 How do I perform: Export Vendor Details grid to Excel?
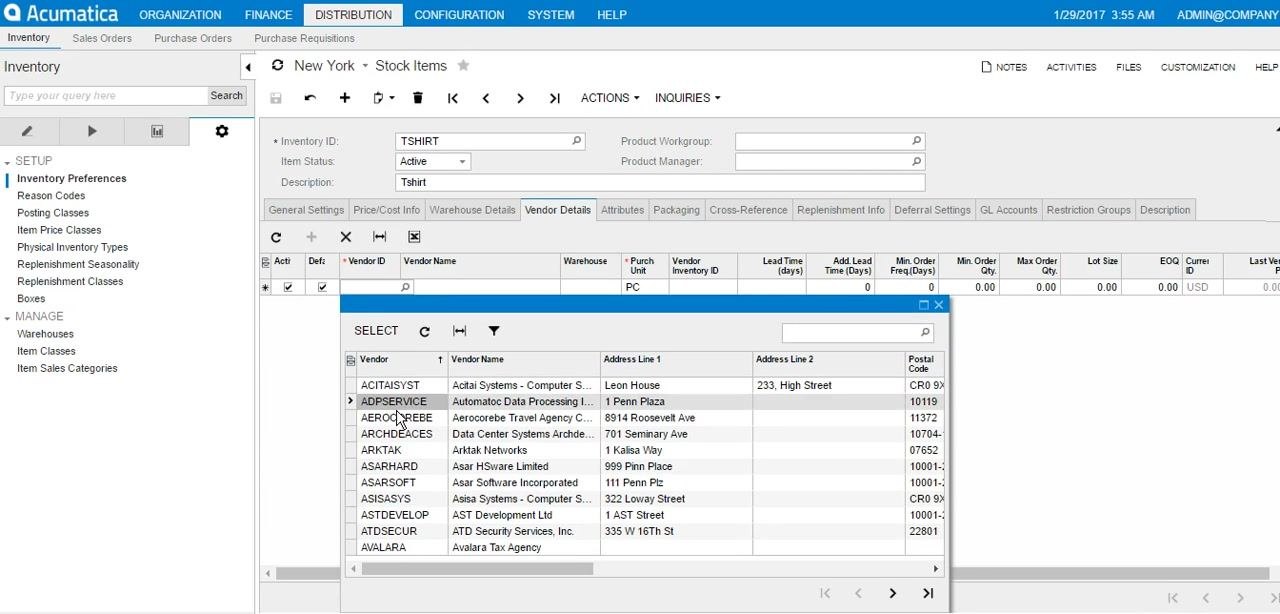click(x=414, y=237)
